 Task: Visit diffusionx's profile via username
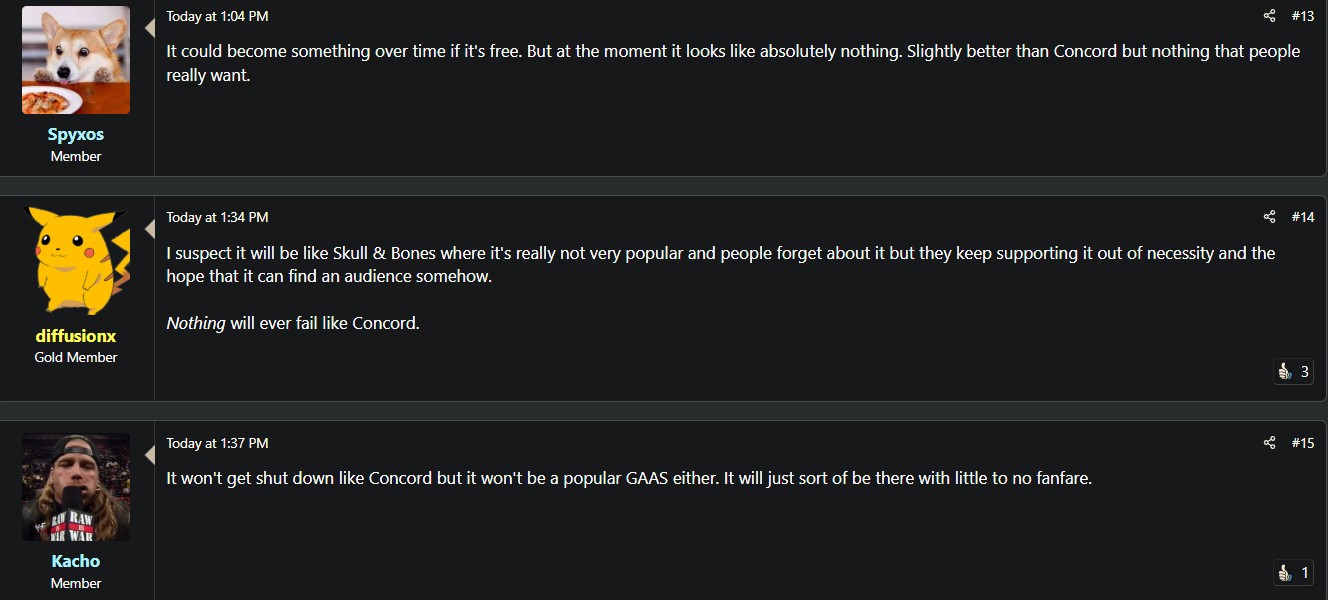[76, 336]
